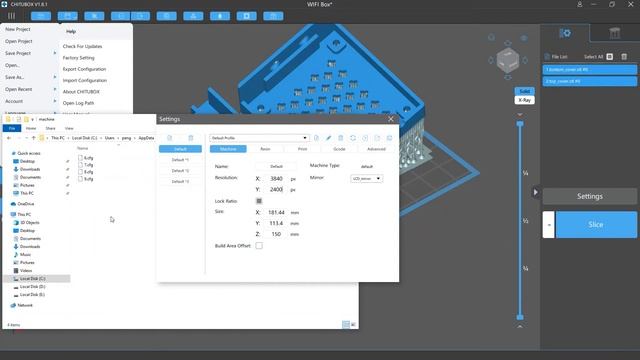Switch view mode to Solid
This screenshot has height=360, width=640.
click(x=524, y=91)
